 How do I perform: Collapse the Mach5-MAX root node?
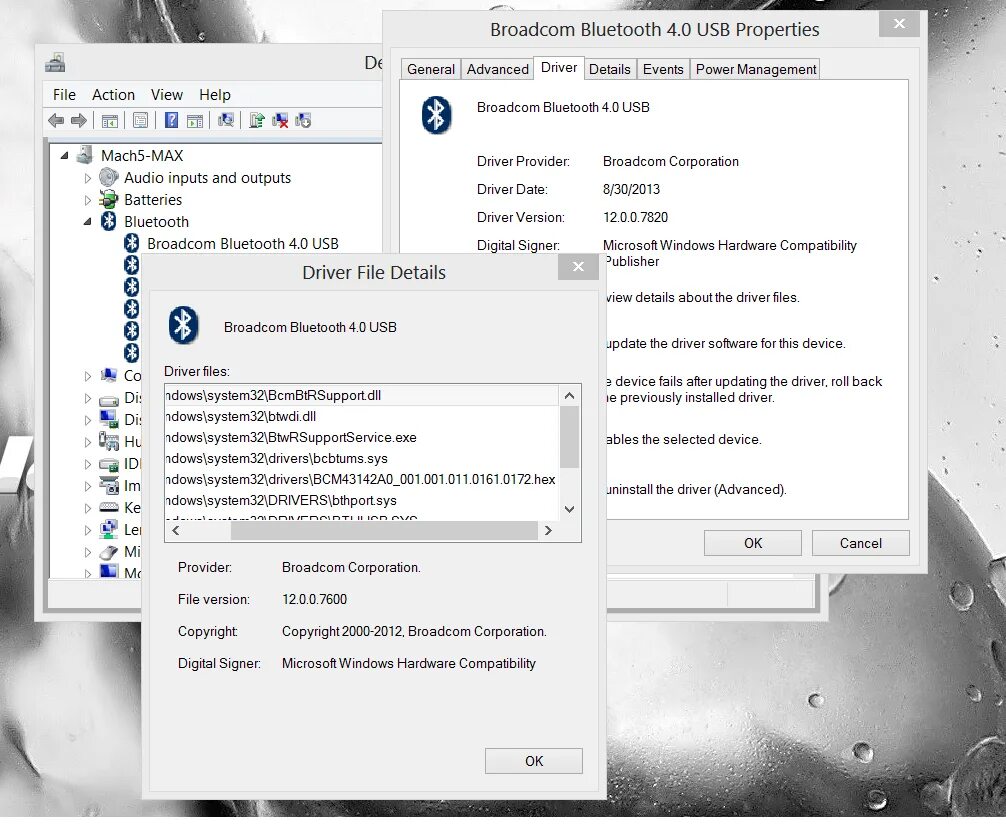(64, 155)
